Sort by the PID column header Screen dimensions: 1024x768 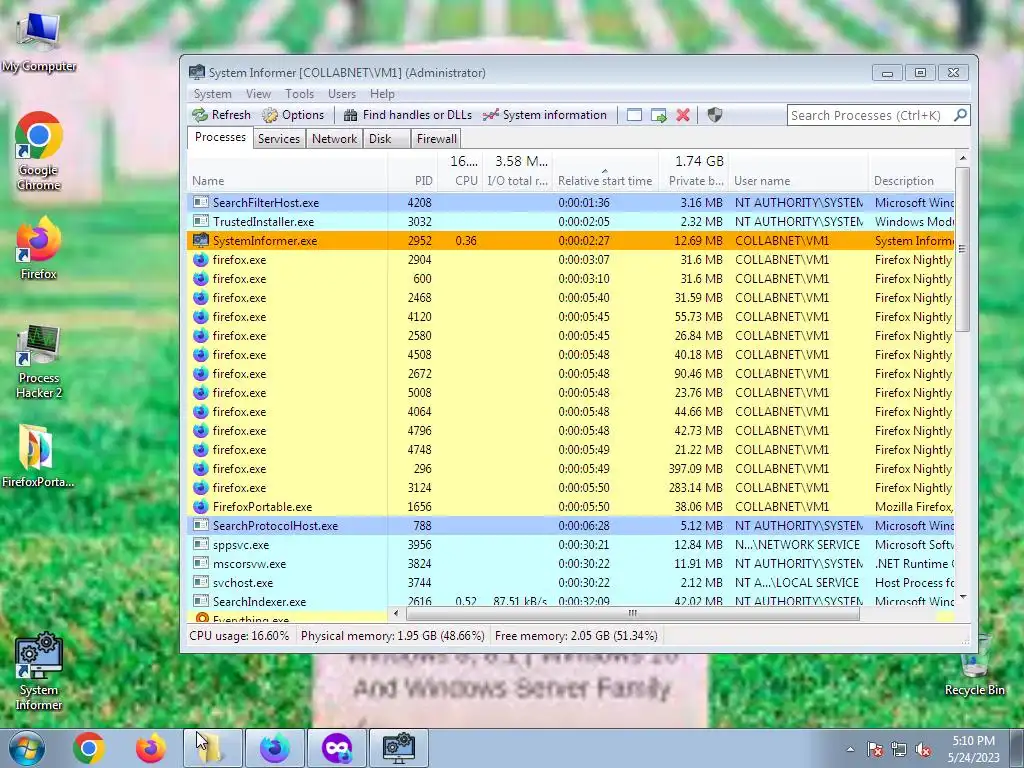(x=413, y=181)
